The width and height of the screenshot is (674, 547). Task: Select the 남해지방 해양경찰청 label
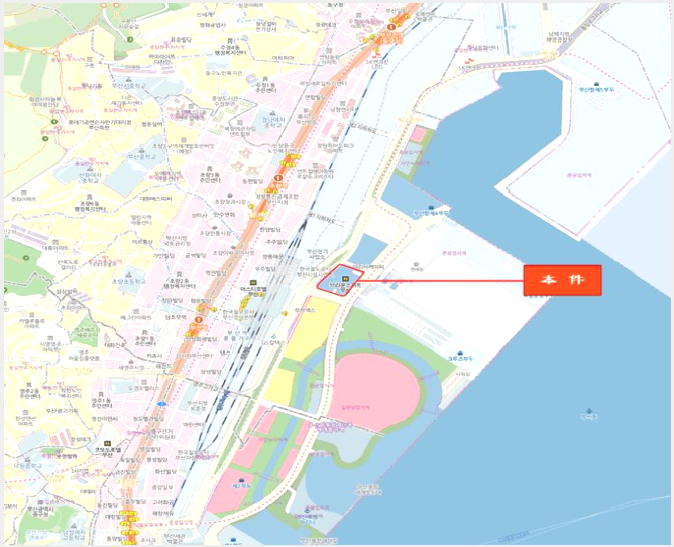coord(560,36)
